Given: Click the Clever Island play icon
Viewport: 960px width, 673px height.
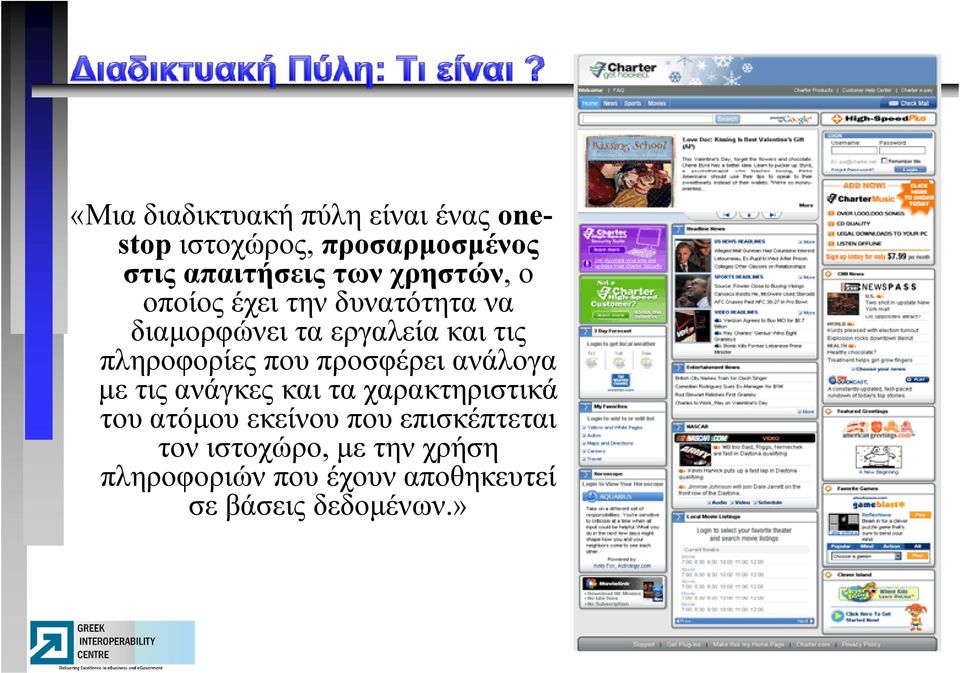Looking at the screenshot, I should click(836, 616).
